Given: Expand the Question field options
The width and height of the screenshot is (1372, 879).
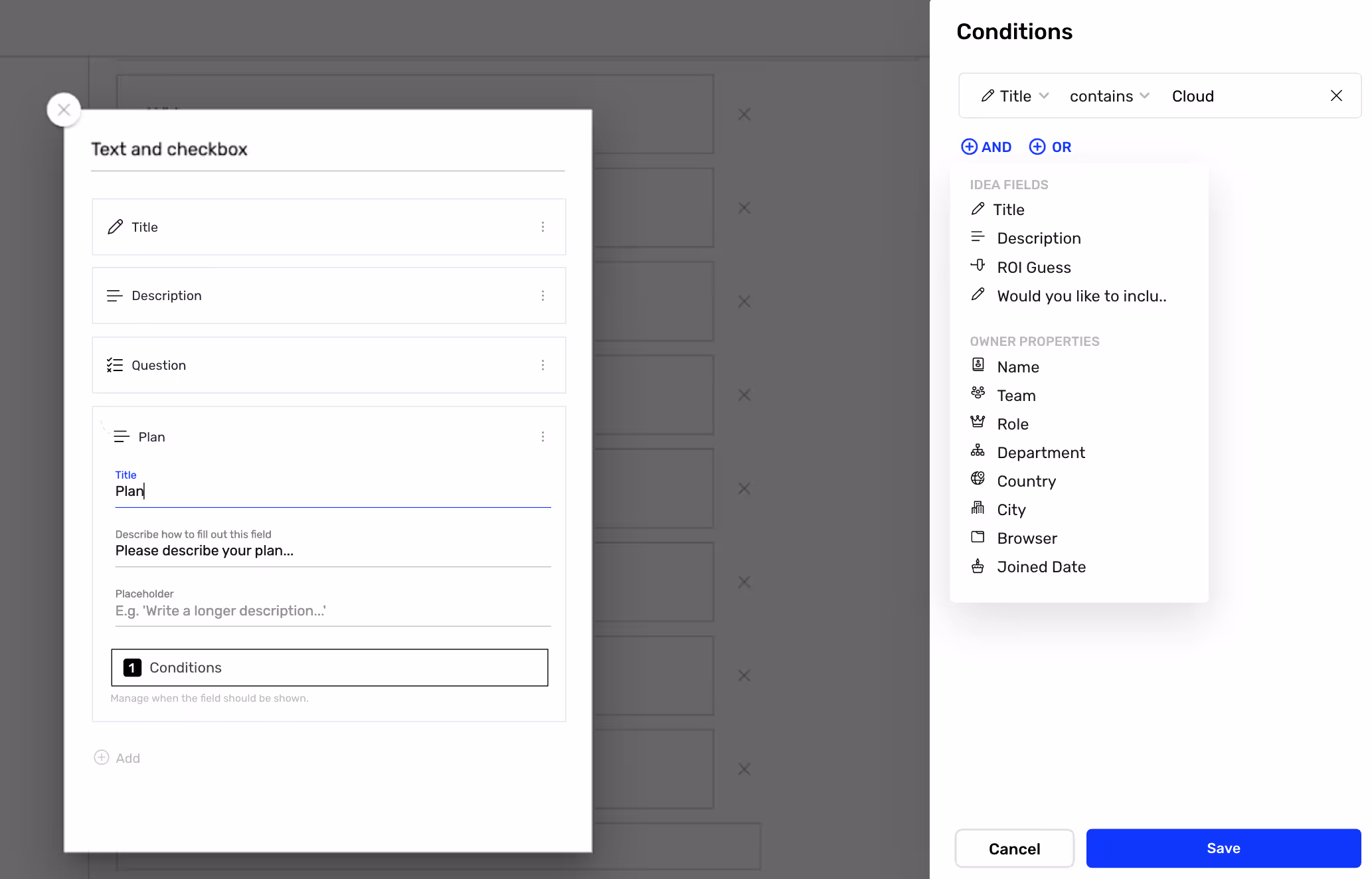Looking at the screenshot, I should 543,364.
